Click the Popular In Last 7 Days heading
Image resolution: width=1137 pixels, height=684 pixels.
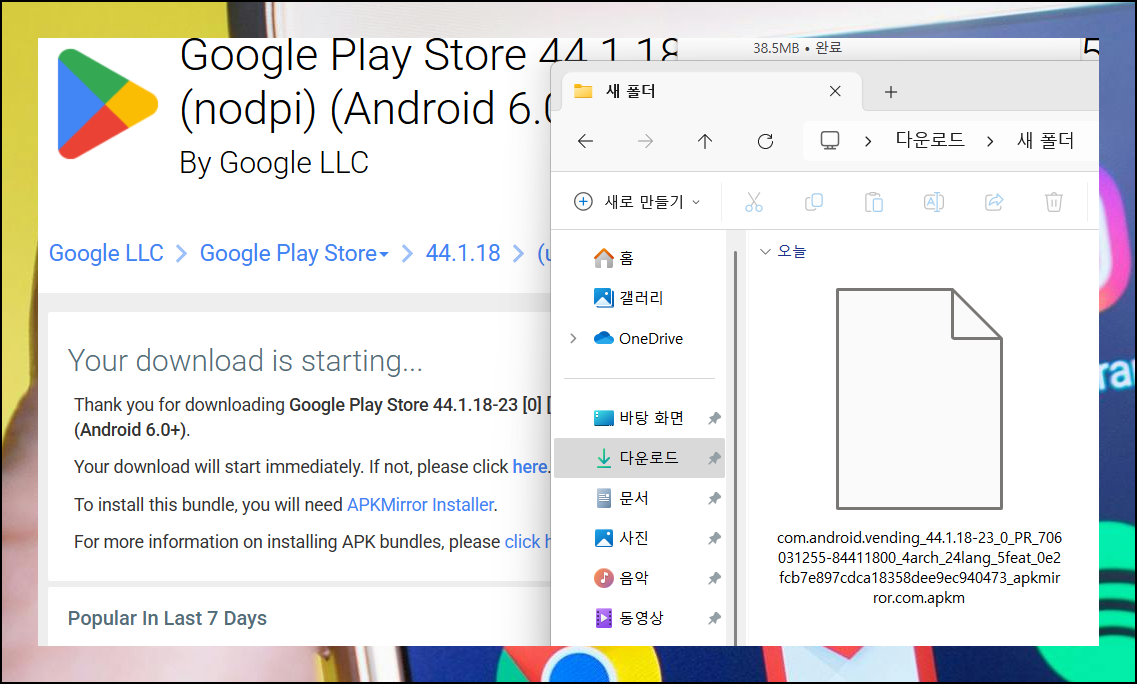pyautogui.click(x=167, y=618)
